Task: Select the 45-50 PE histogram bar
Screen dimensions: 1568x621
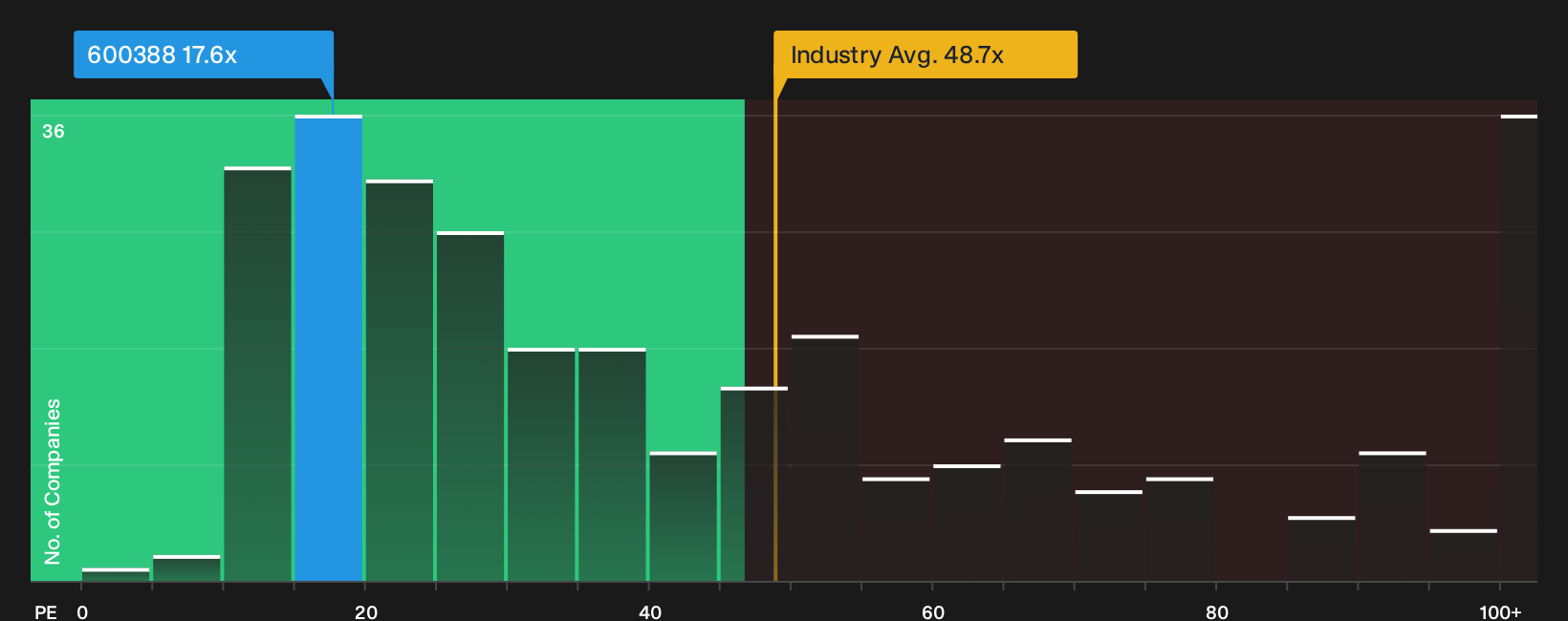Action: pos(754,483)
